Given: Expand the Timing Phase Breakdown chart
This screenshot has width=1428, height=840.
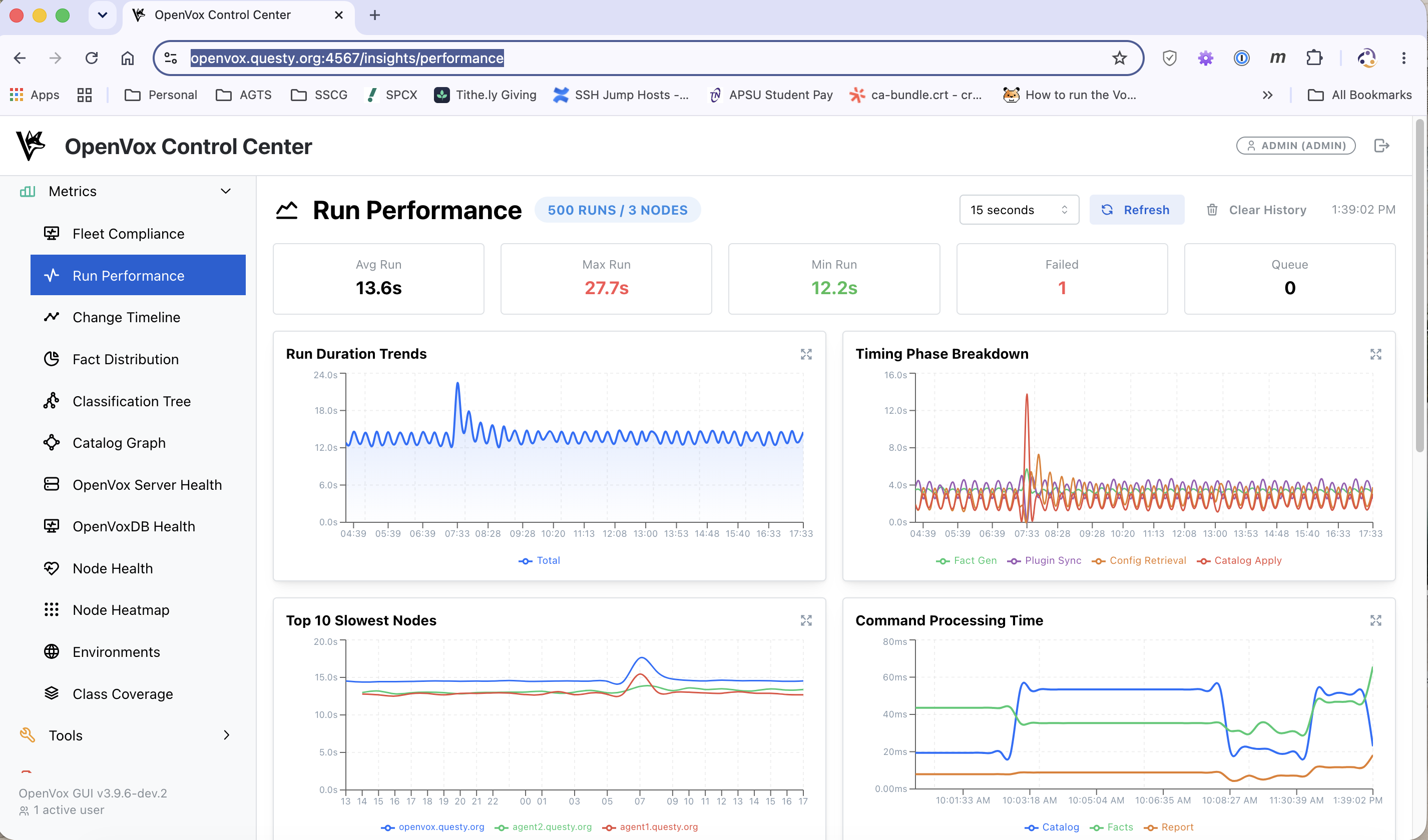Looking at the screenshot, I should [x=1375, y=354].
